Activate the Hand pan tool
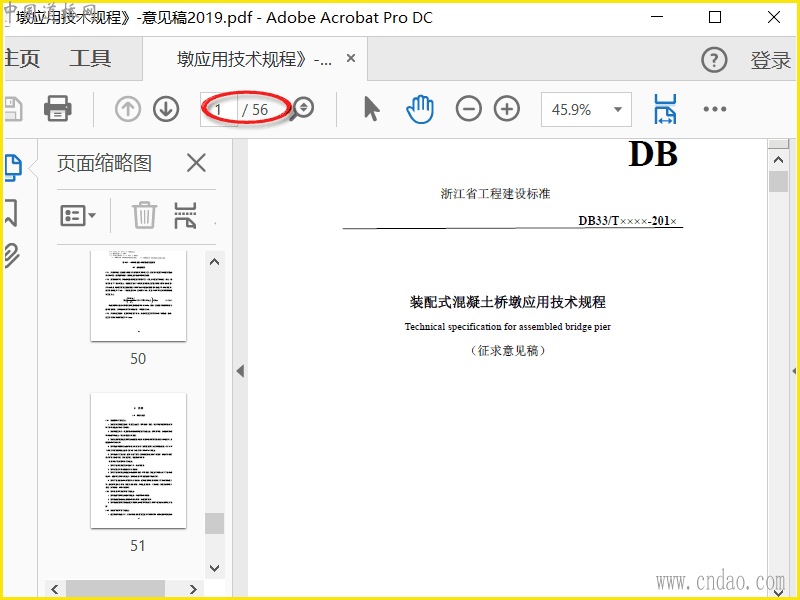The width and height of the screenshot is (800, 600). (x=420, y=109)
